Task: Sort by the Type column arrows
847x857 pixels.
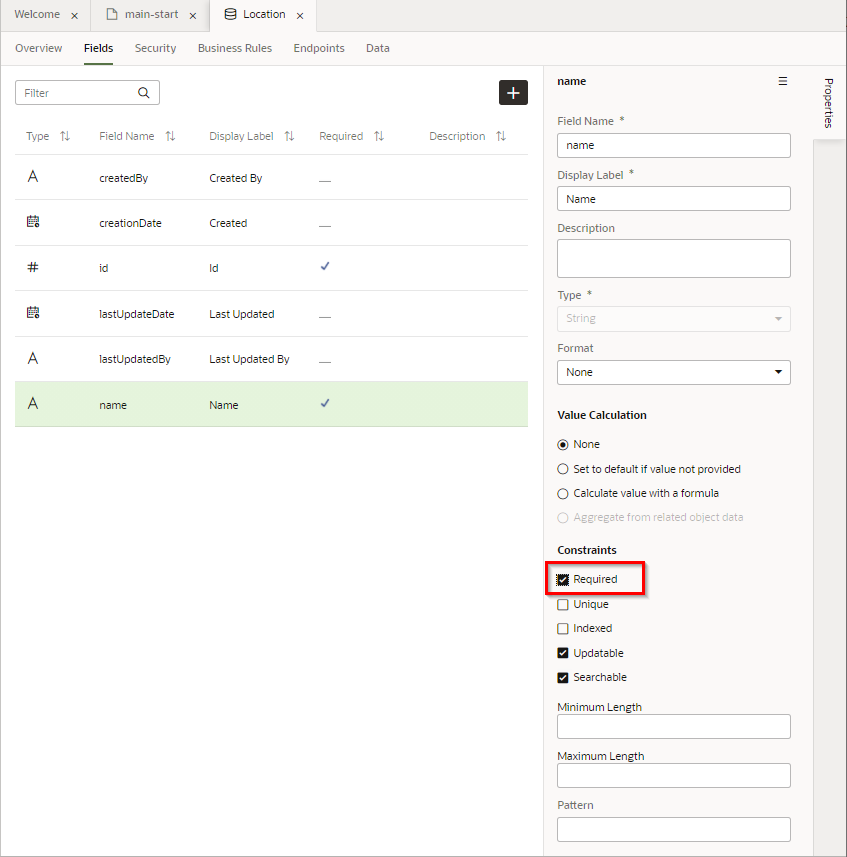Action: [65, 136]
